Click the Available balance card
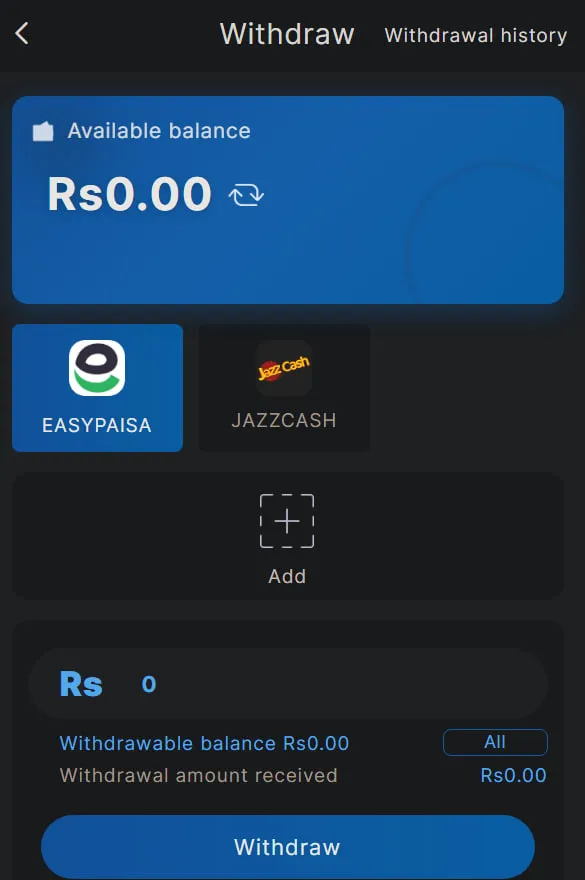Screen dimensions: 585x880 point(287,200)
